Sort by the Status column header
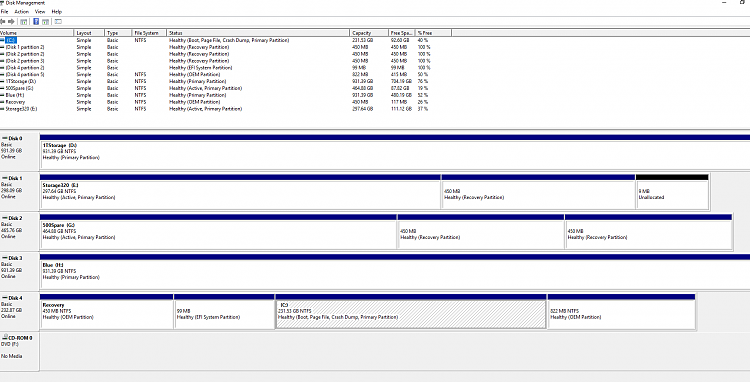 258,33
